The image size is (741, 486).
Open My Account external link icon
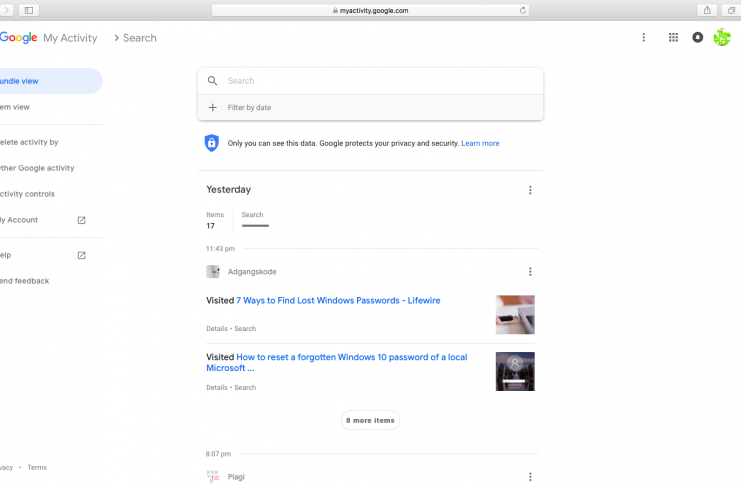81,220
